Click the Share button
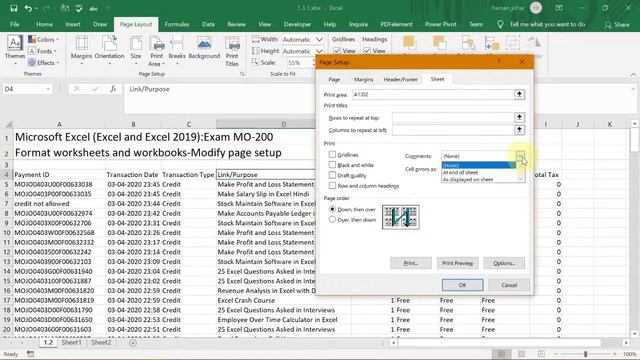 pyautogui.click(x=617, y=25)
